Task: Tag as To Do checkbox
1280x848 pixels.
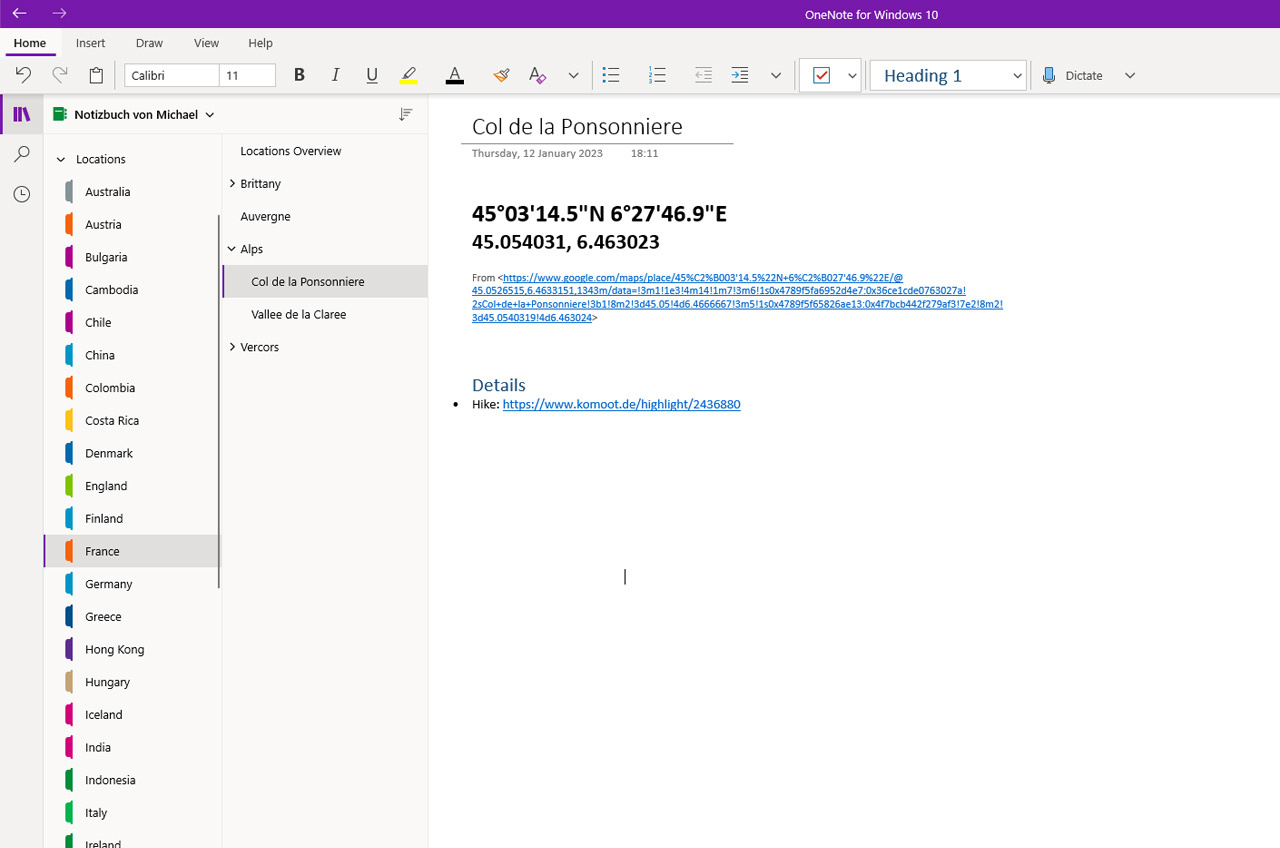Action: tap(822, 75)
